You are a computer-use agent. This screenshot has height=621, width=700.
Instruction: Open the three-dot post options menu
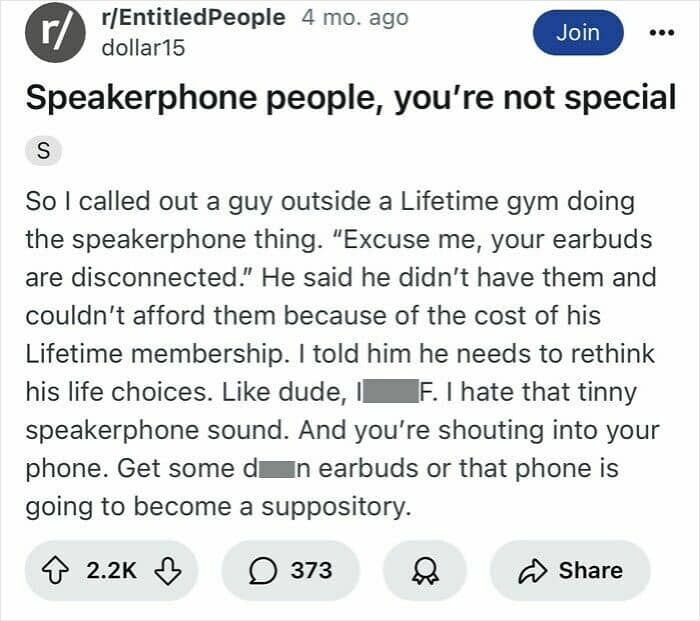click(x=662, y=33)
